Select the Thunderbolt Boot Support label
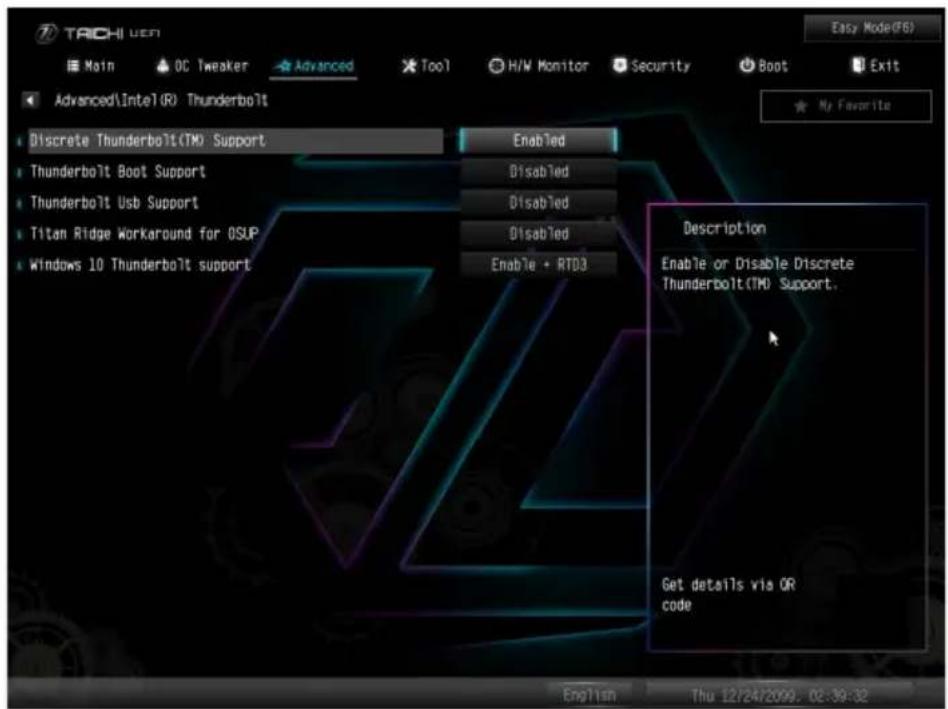This screenshot has width=948, height=709. click(118, 172)
